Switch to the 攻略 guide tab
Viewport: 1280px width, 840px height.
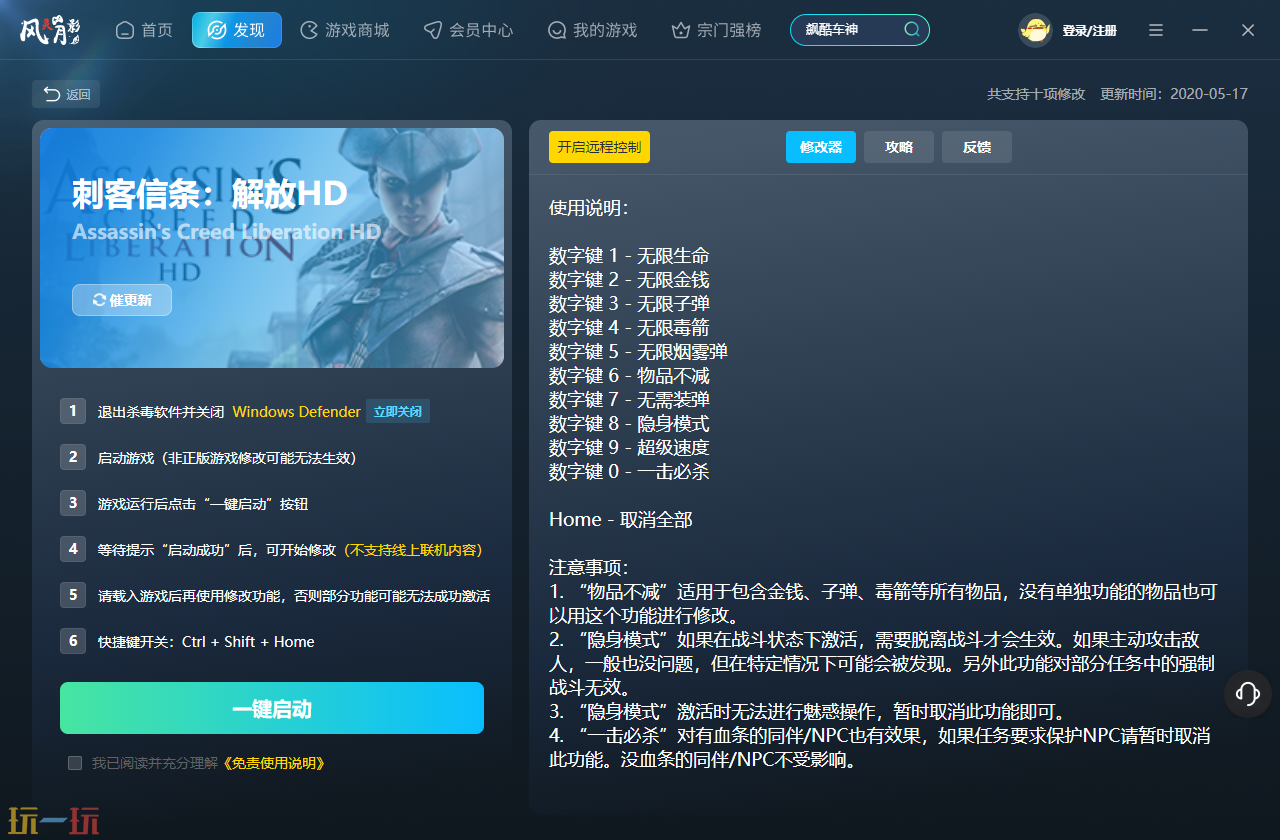(x=899, y=147)
